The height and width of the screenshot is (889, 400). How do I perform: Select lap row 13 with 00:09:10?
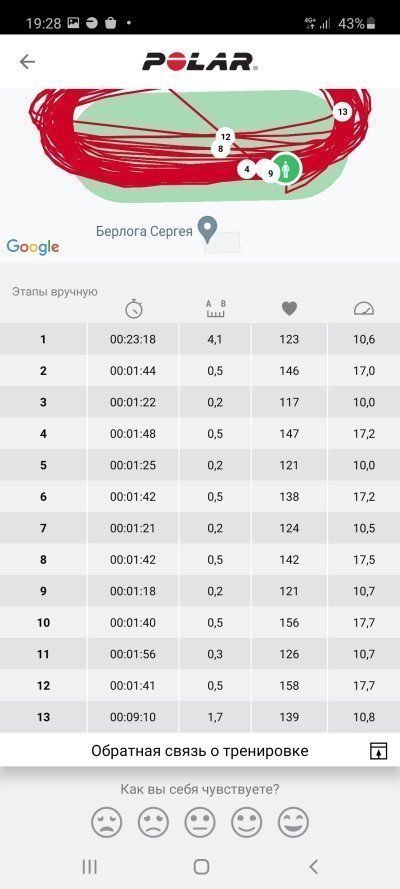tap(200, 717)
